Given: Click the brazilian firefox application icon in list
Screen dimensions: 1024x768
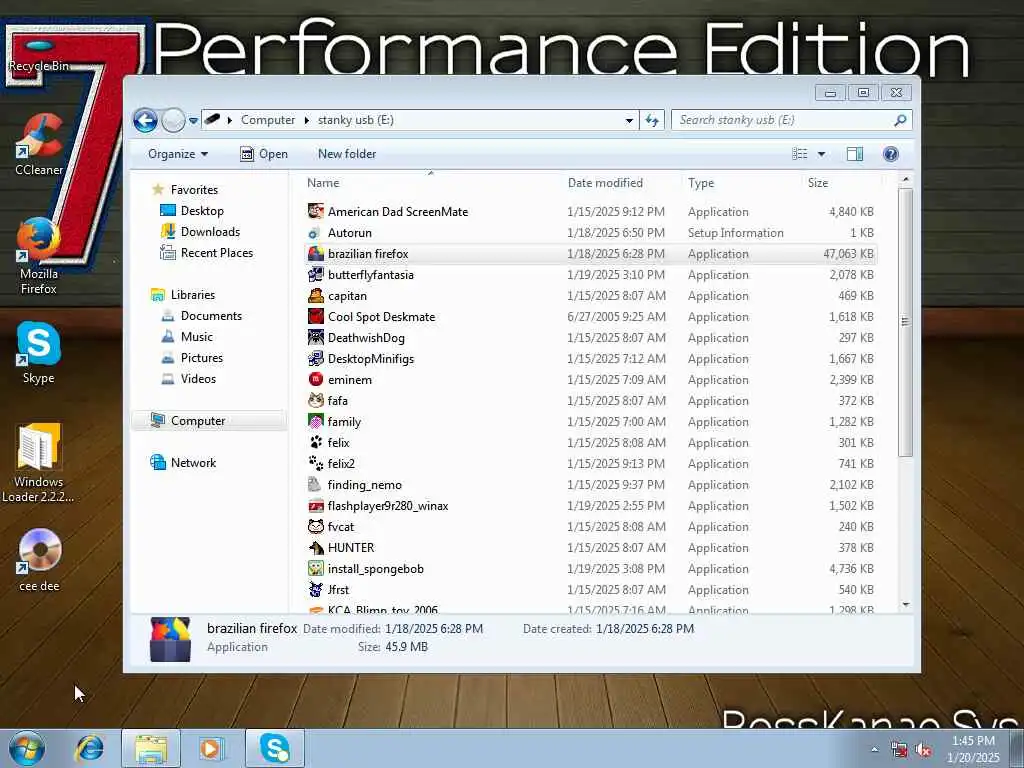Looking at the screenshot, I should (x=316, y=253).
